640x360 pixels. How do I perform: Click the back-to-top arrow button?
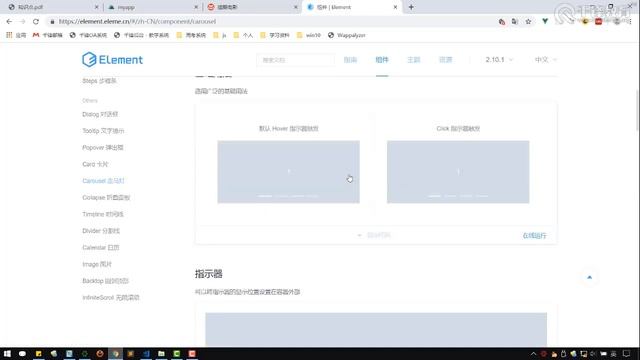tap(589, 277)
